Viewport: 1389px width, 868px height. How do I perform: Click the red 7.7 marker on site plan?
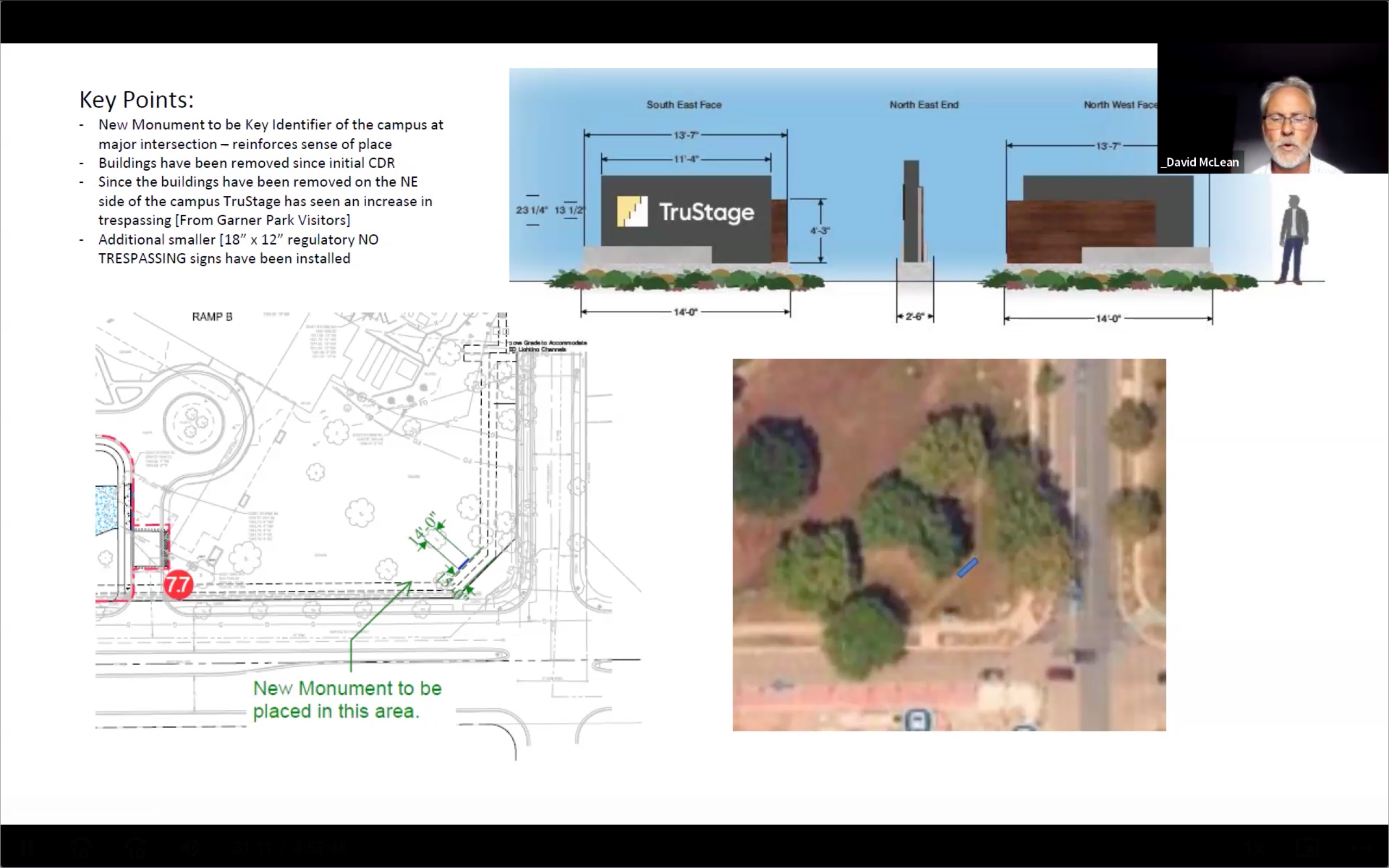point(178,584)
